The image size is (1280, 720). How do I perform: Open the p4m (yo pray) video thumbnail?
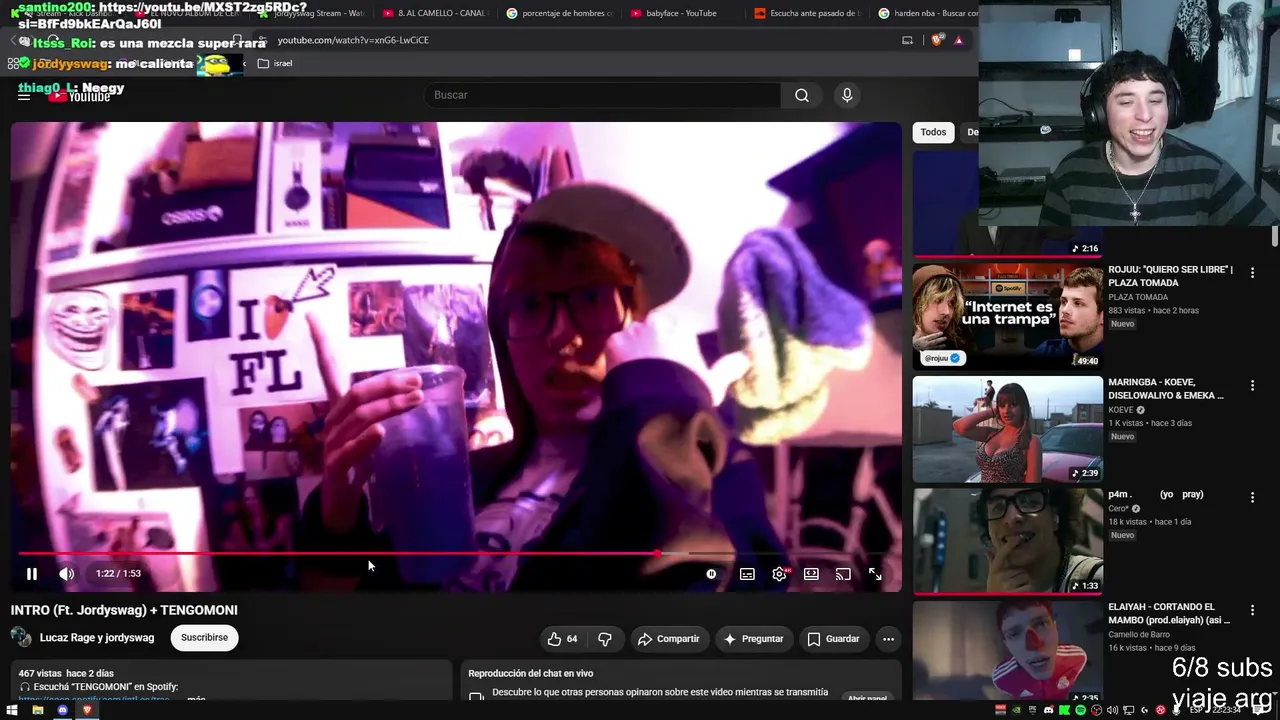1007,541
